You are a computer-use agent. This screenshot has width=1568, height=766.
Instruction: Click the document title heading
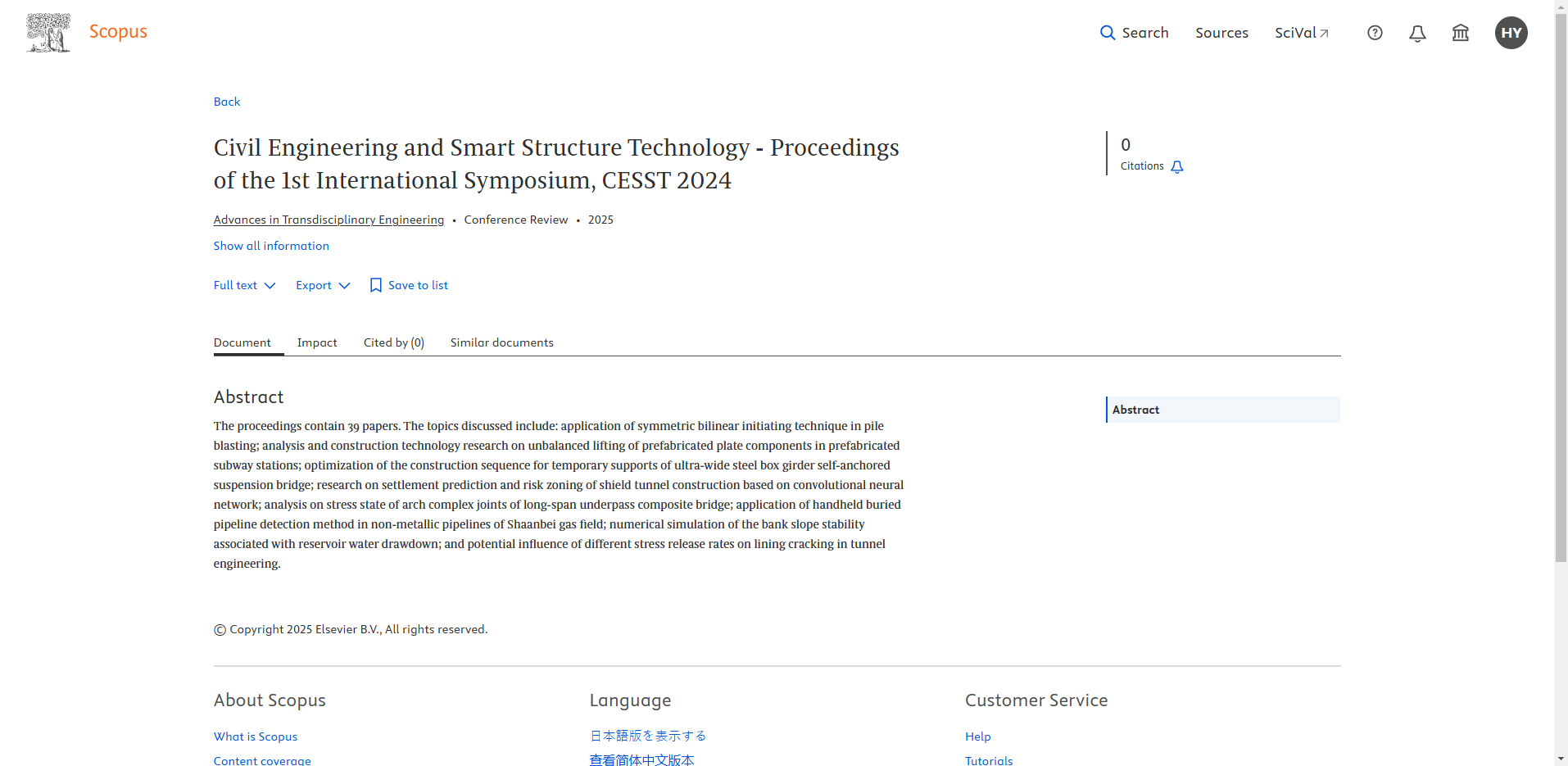coord(556,164)
